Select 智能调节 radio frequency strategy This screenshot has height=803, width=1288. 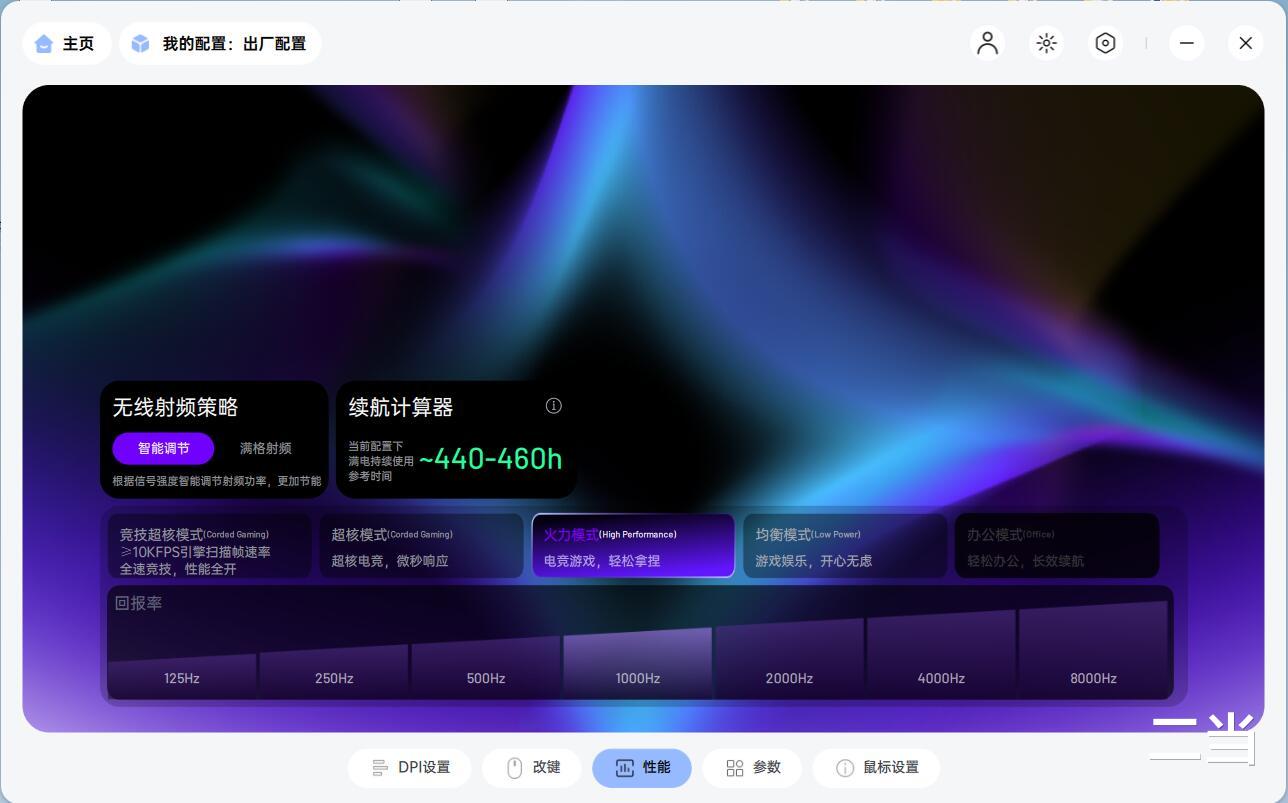(163, 448)
